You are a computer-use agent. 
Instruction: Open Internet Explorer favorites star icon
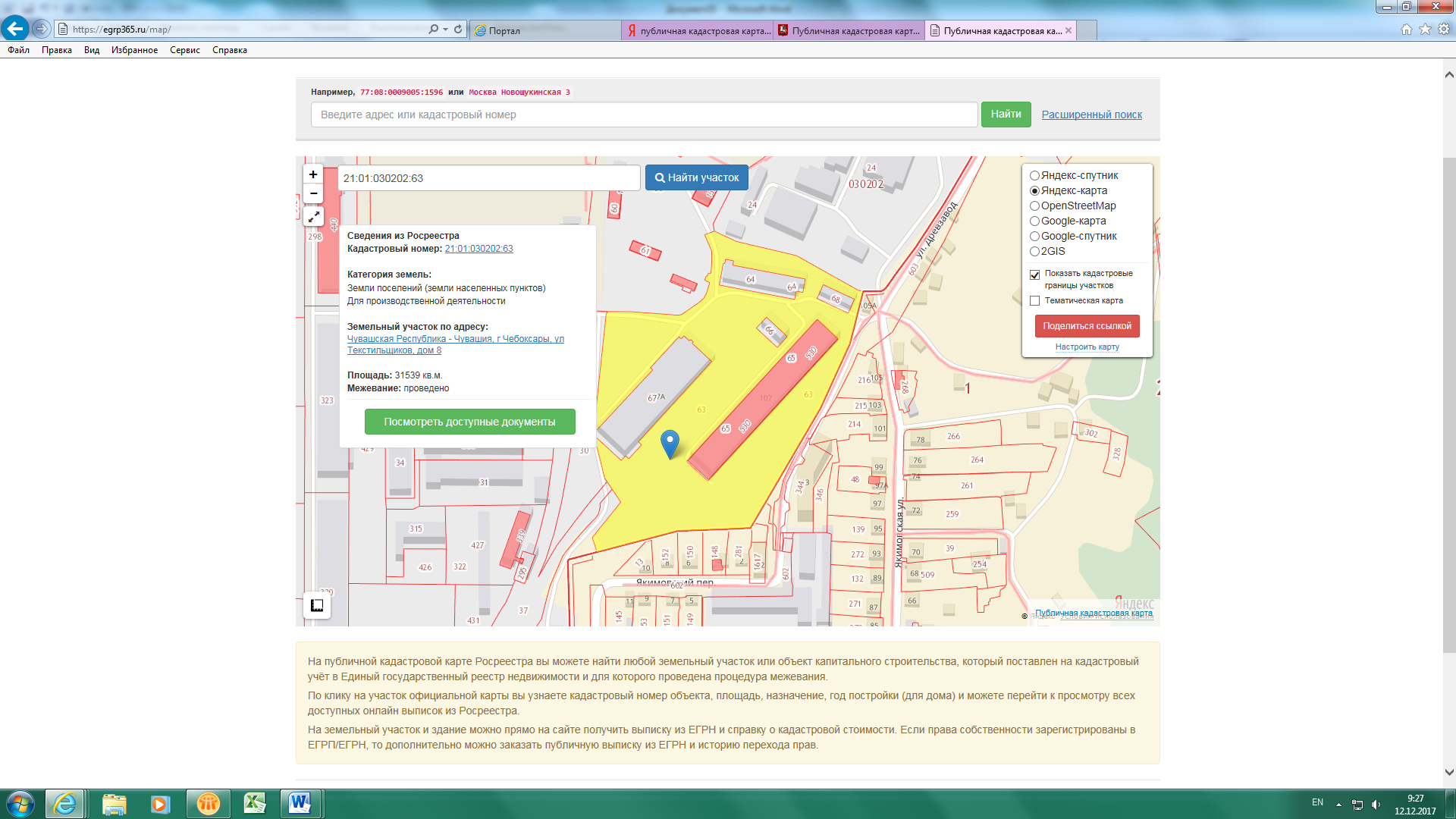point(1425,29)
